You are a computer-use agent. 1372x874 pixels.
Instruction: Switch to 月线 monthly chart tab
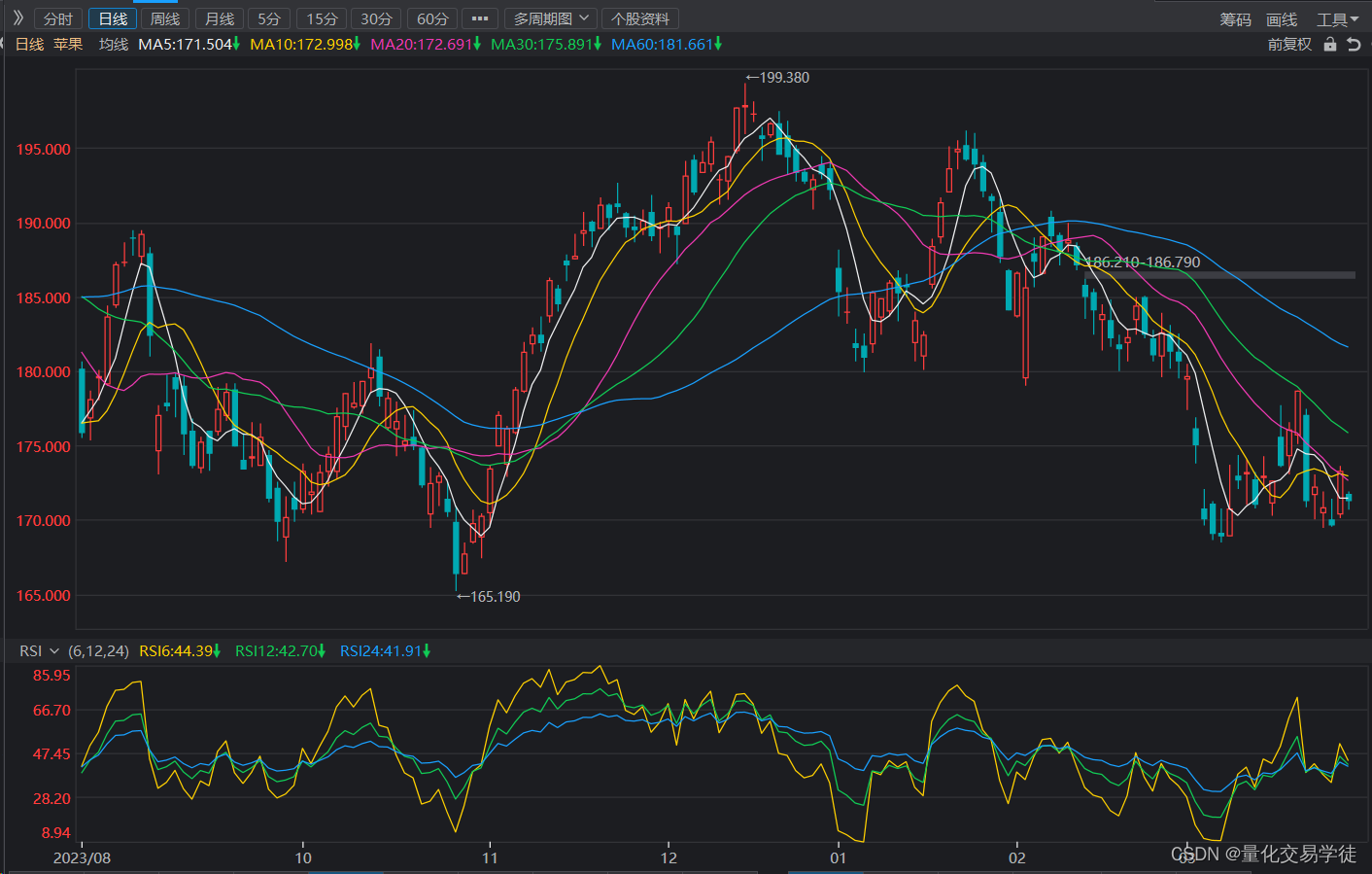[220, 18]
